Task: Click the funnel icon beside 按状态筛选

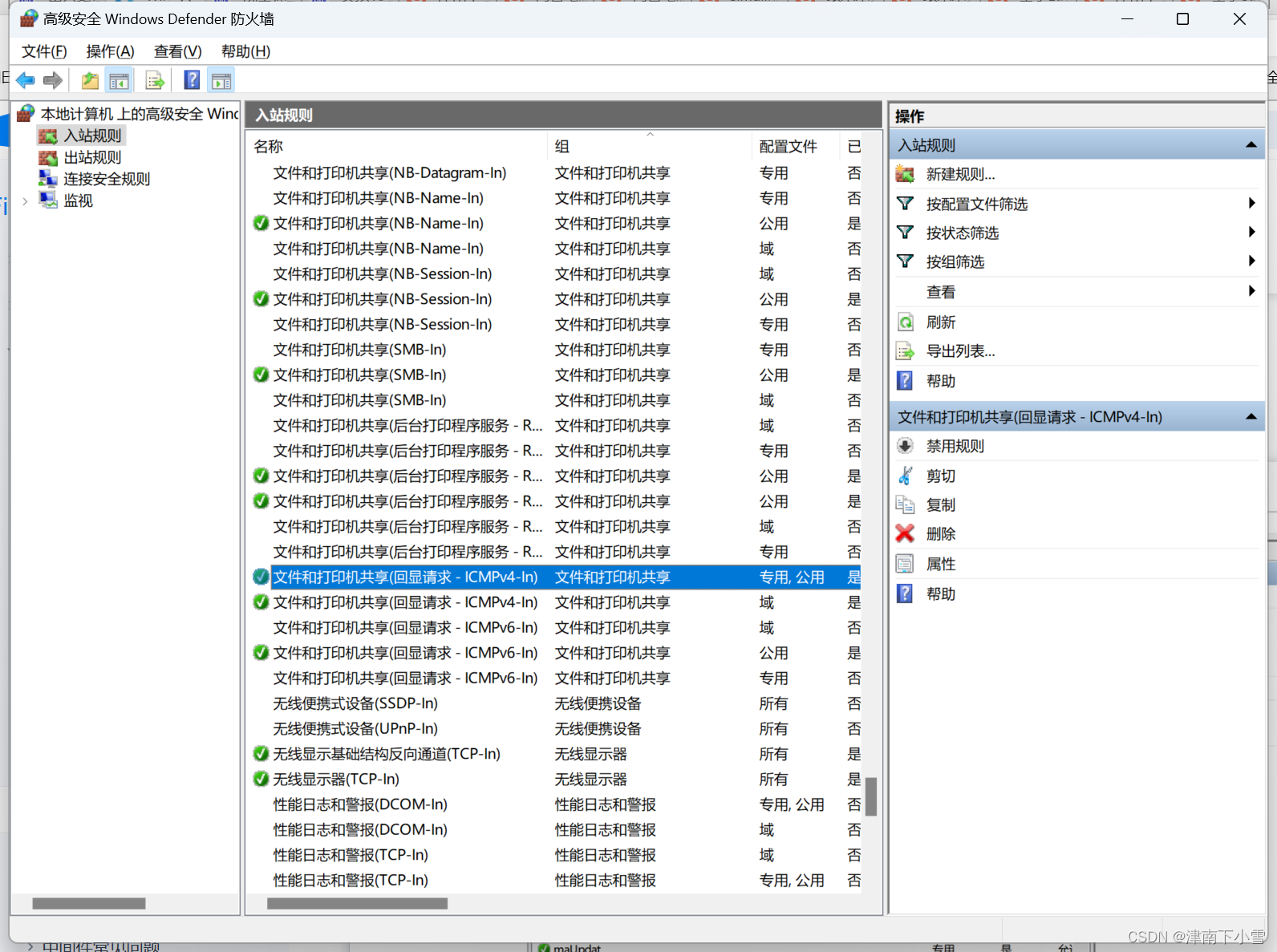Action: point(905,233)
